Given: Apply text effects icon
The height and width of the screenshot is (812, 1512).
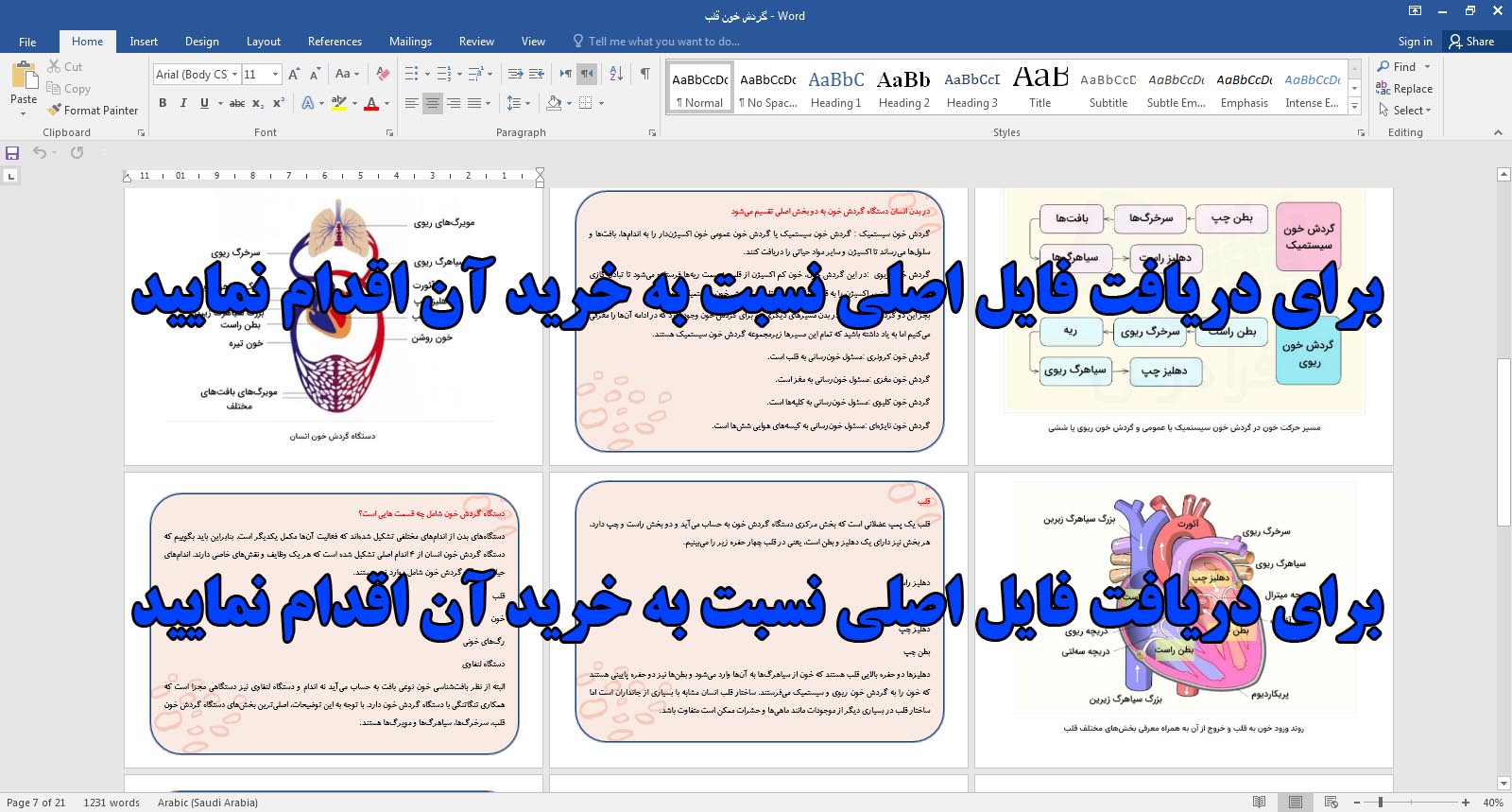Looking at the screenshot, I should point(308,103).
